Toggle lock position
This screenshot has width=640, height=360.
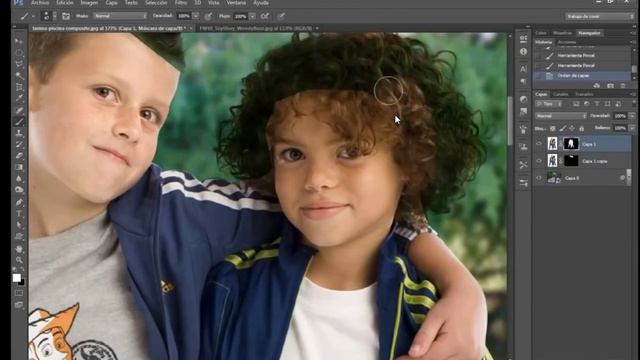point(572,129)
